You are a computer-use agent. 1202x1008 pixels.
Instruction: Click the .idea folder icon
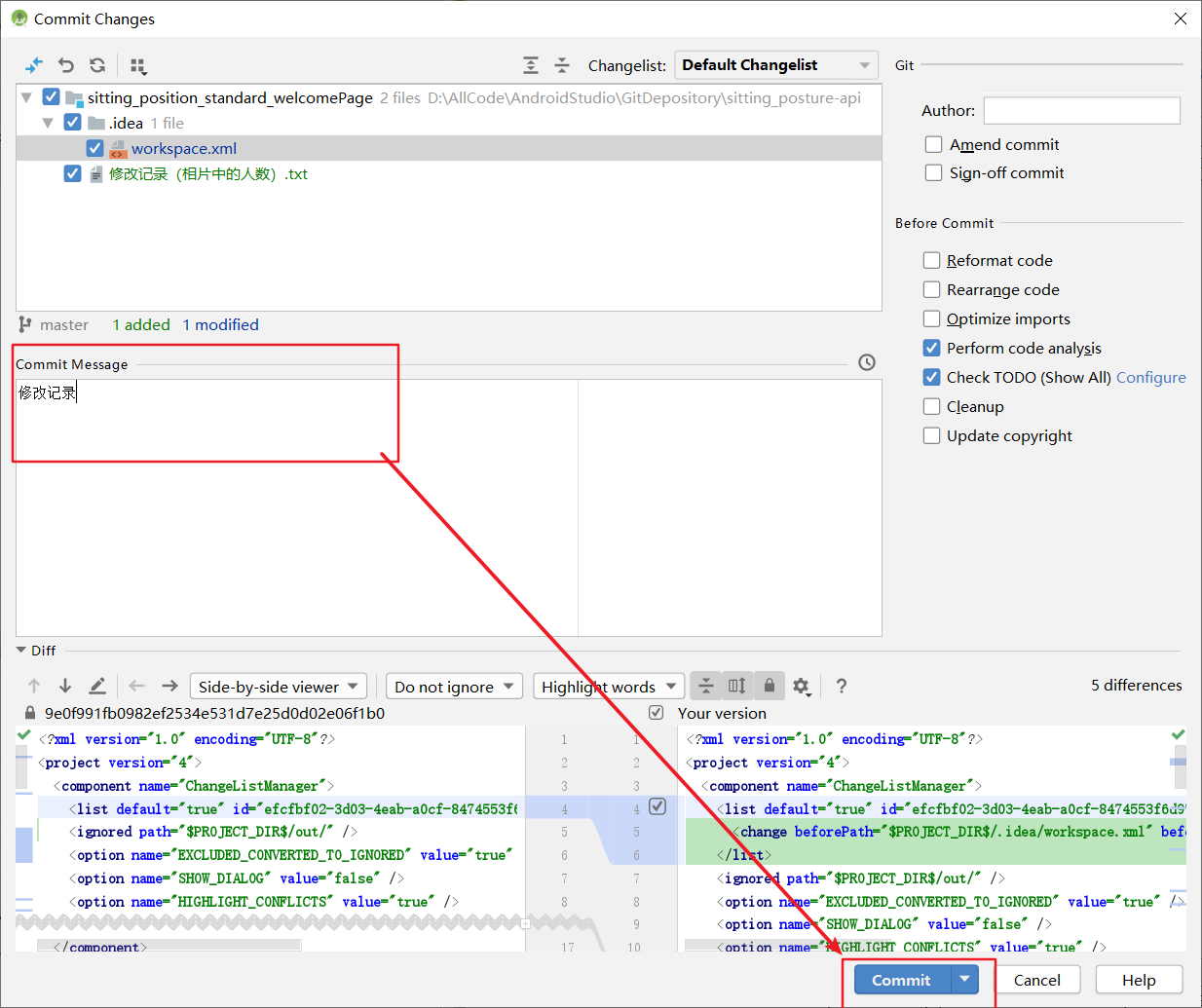[x=96, y=123]
